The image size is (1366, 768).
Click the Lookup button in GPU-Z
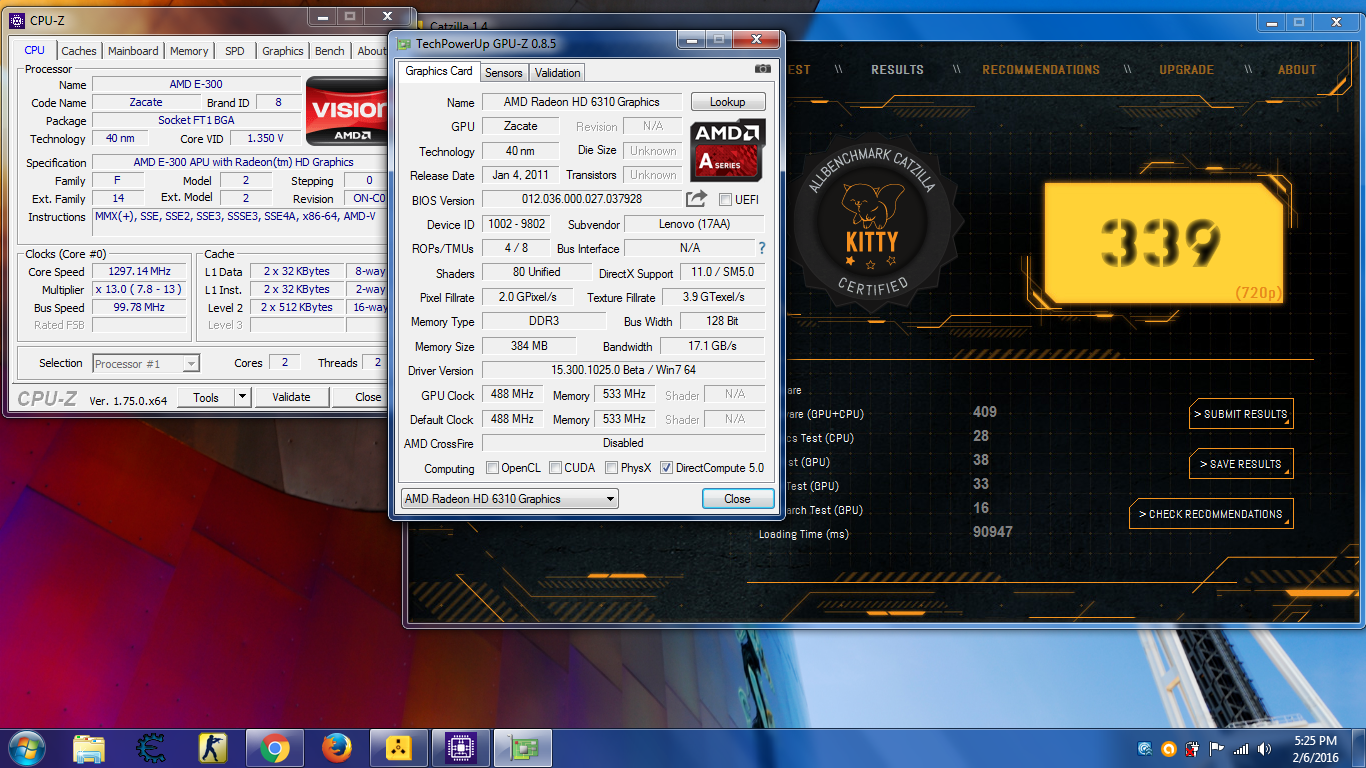pyautogui.click(x=728, y=102)
